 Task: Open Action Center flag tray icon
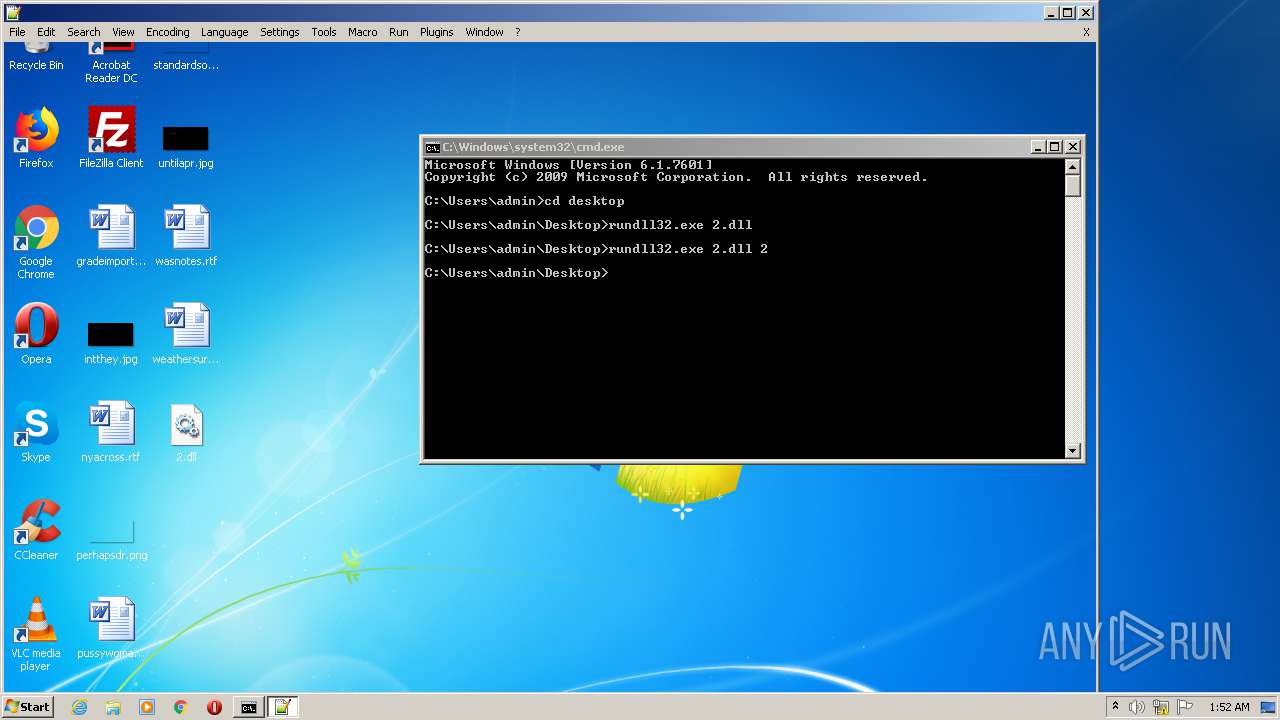point(1185,707)
